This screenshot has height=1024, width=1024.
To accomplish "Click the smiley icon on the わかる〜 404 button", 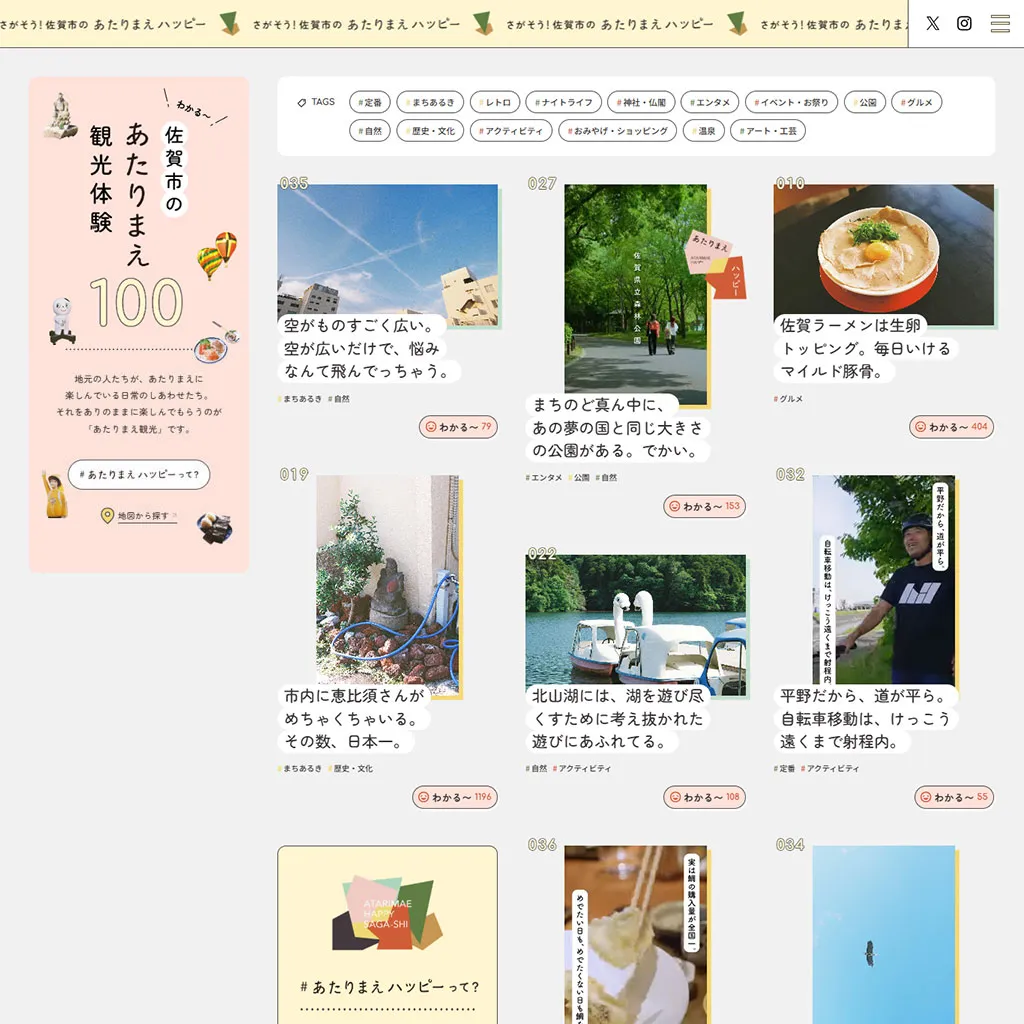I will pos(920,427).
